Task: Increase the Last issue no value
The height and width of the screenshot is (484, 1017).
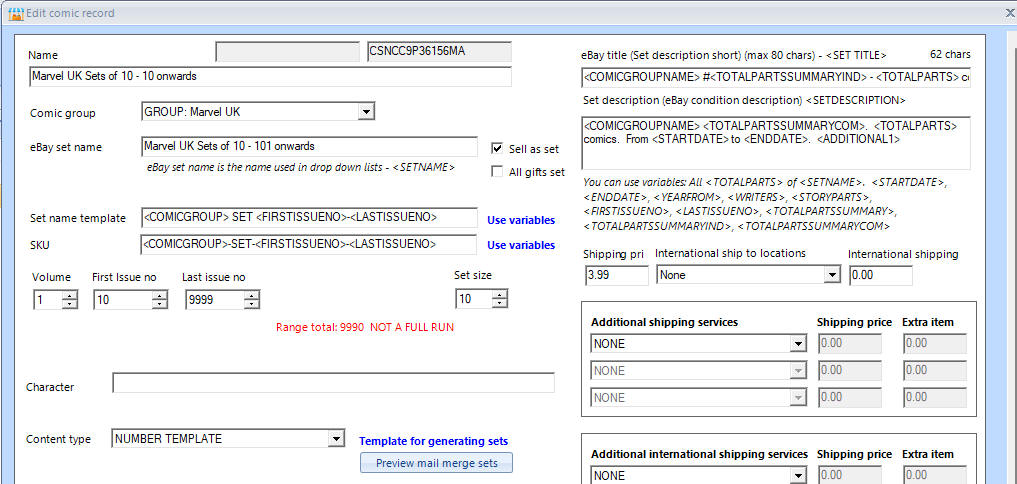Action: pos(252,295)
